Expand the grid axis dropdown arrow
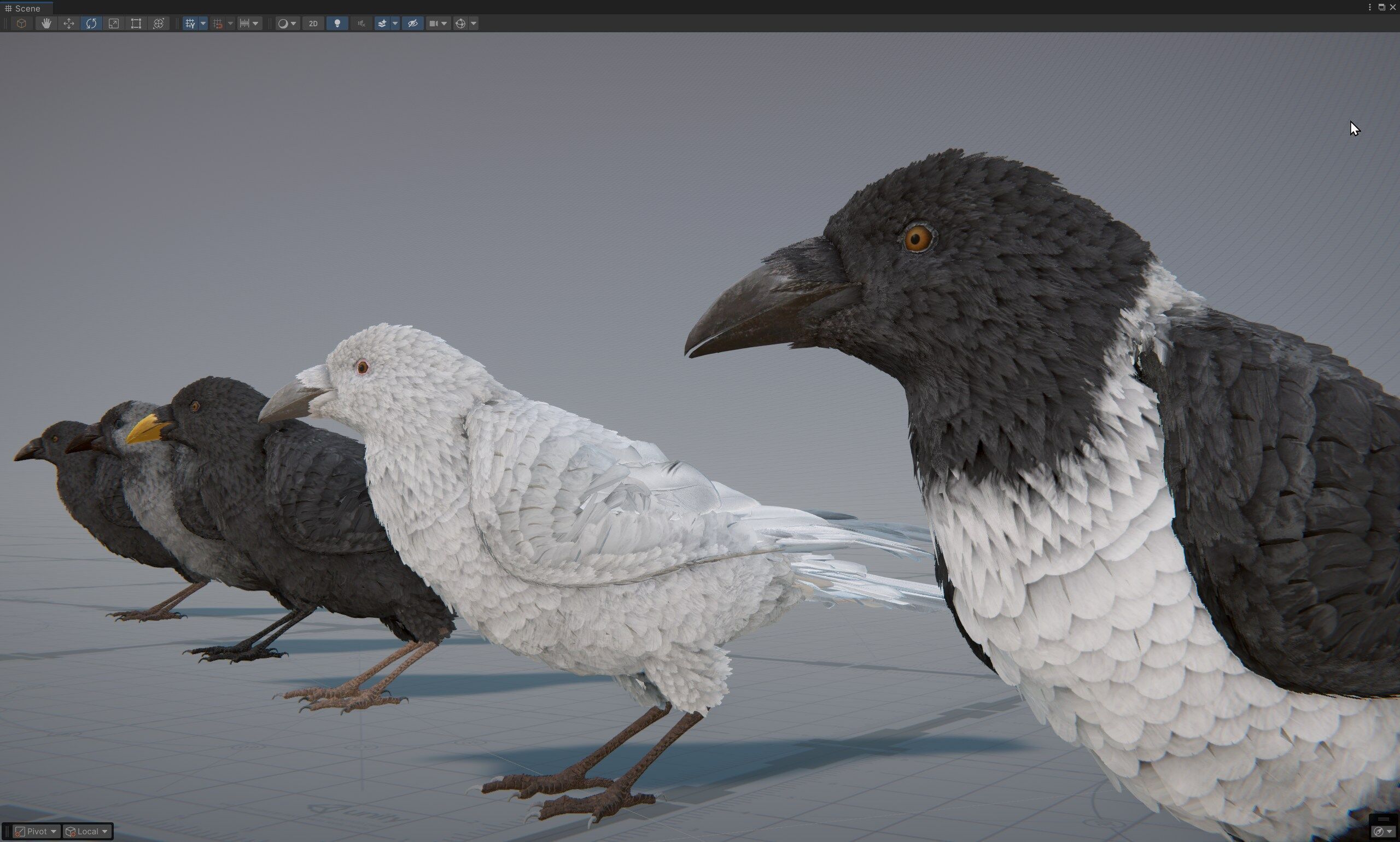The height and width of the screenshot is (842, 1400). click(203, 24)
